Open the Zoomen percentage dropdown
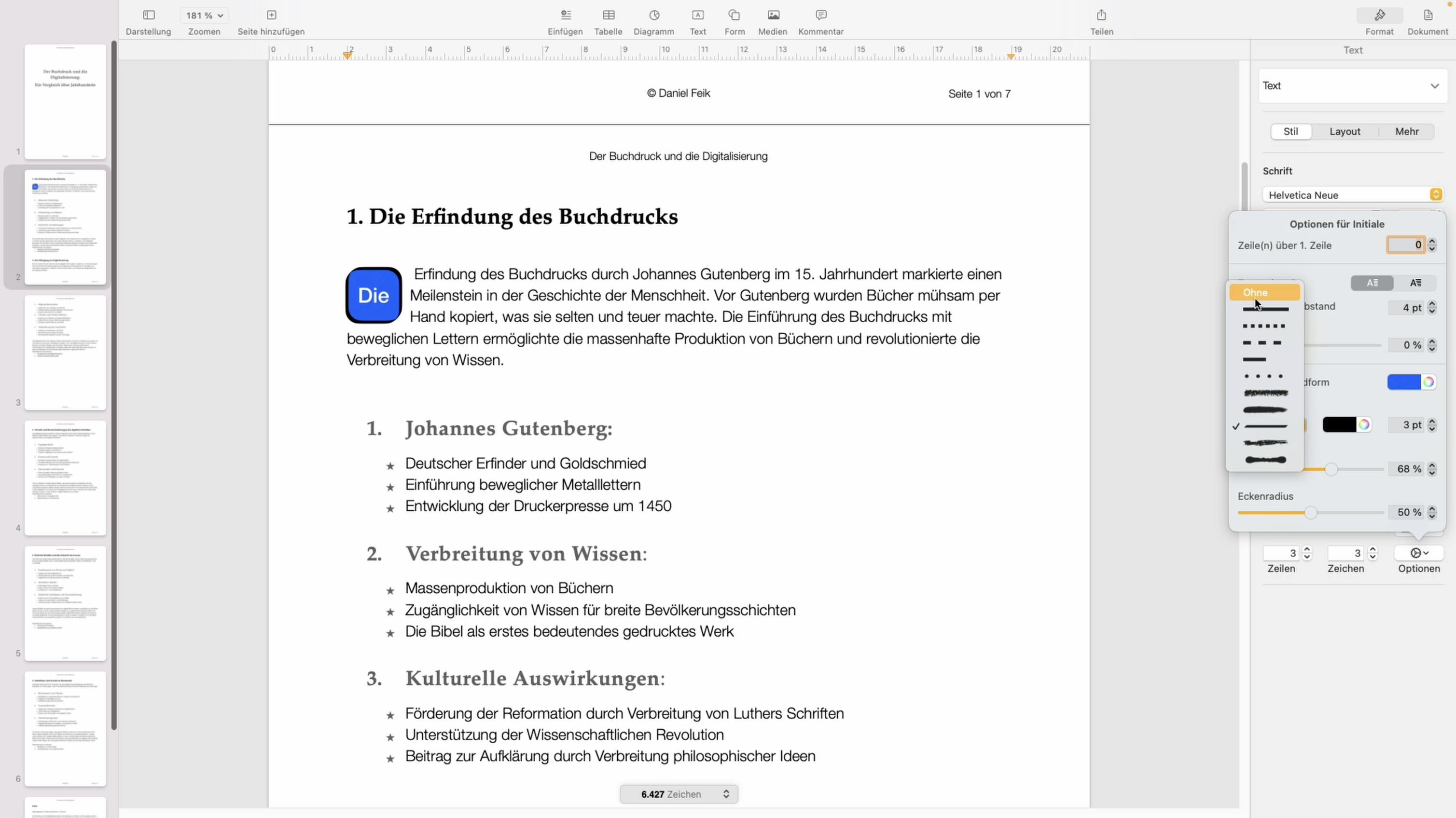The width and height of the screenshot is (1456, 818). click(x=204, y=15)
